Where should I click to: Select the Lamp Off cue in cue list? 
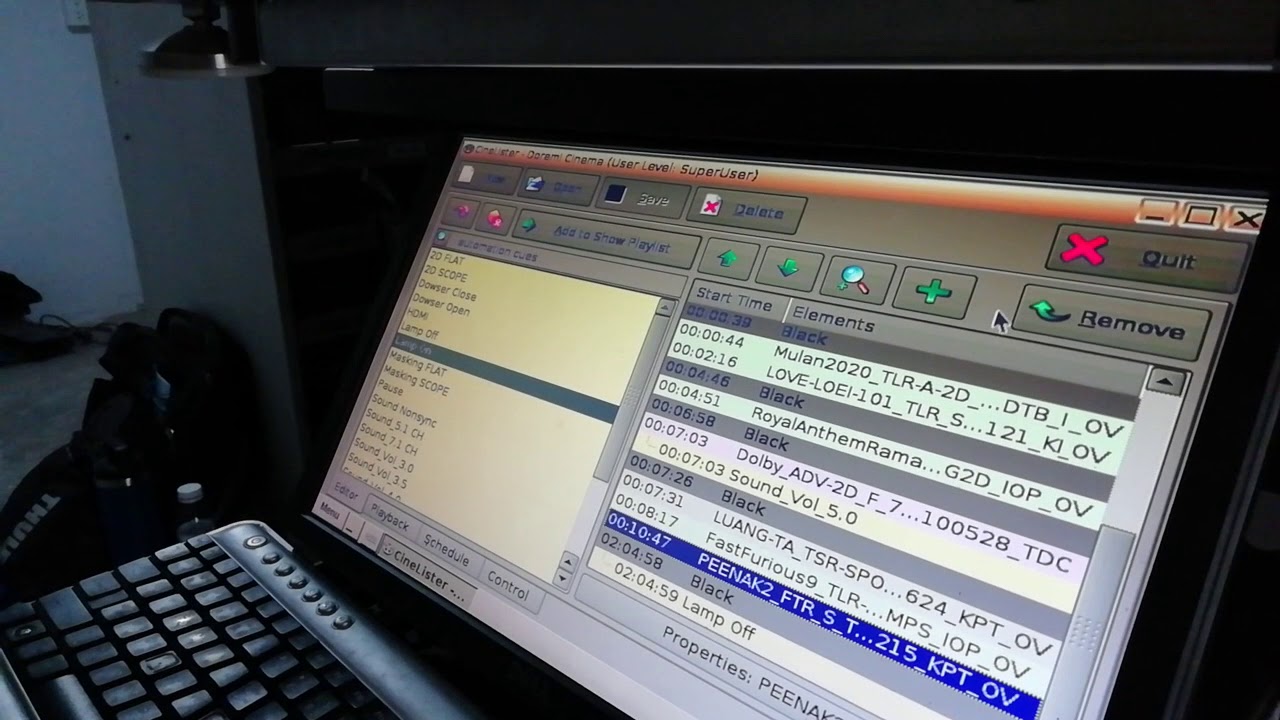coord(419,330)
